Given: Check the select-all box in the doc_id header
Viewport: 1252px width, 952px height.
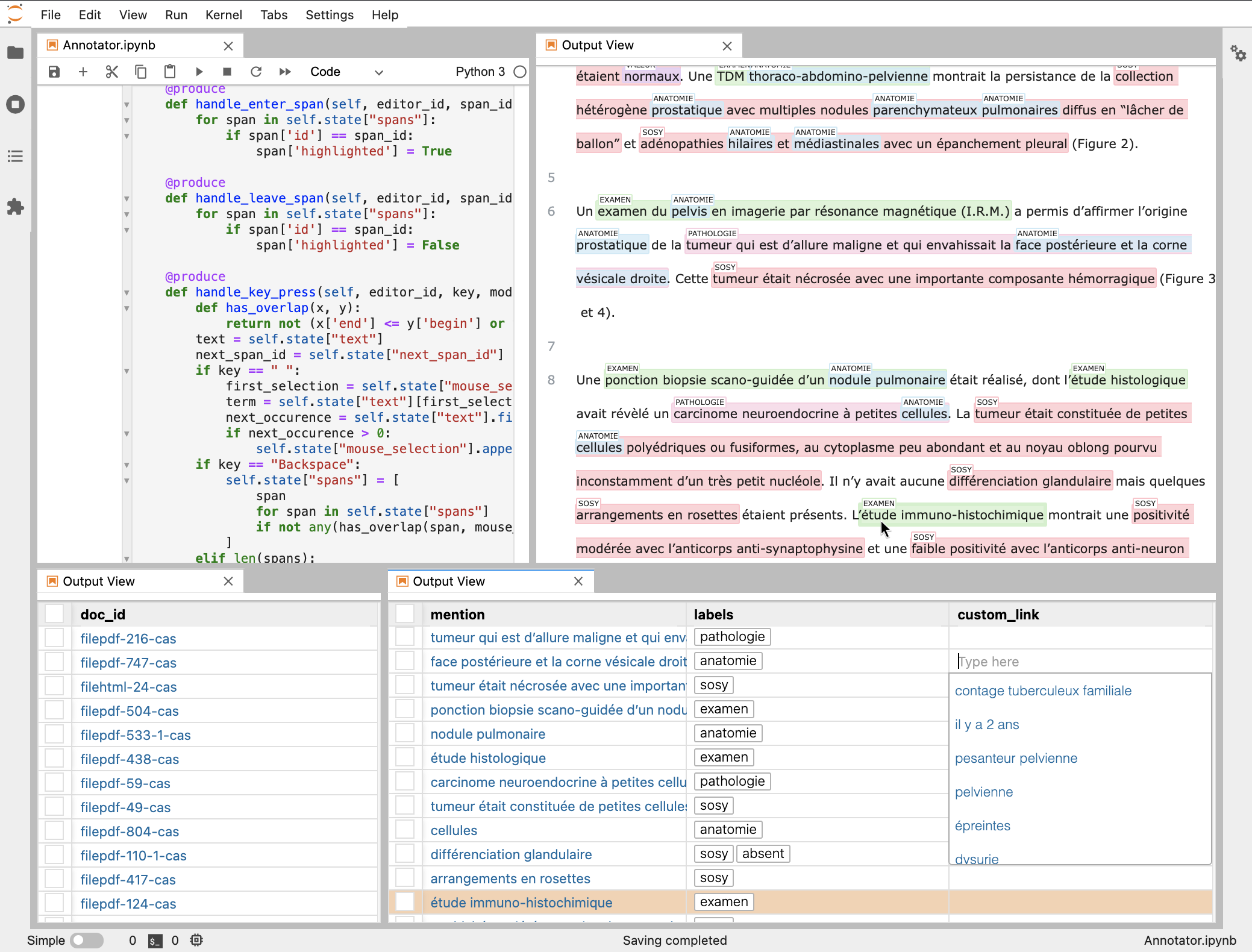Looking at the screenshot, I should (x=54, y=613).
